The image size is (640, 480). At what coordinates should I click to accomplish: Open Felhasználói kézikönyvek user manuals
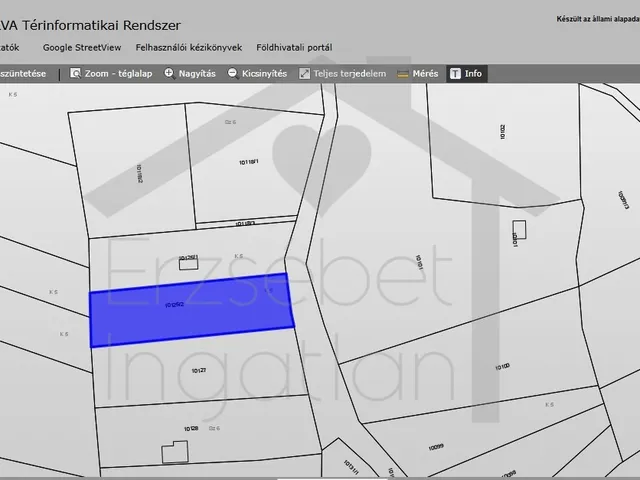189,47
